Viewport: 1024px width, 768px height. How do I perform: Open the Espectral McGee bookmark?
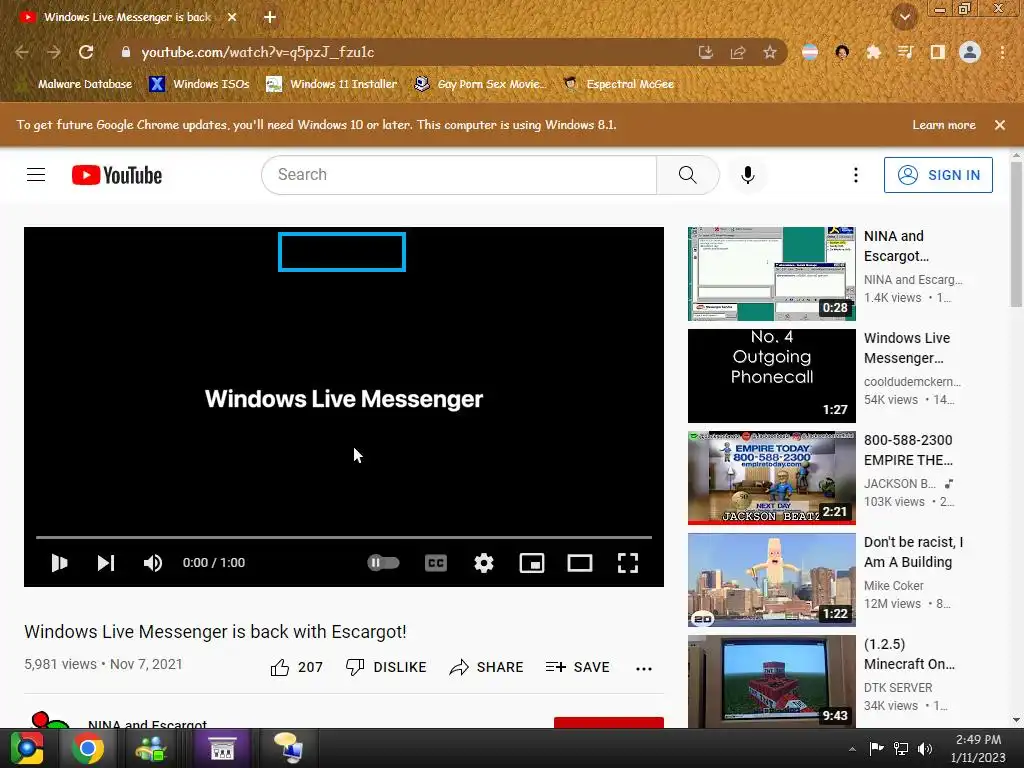618,84
